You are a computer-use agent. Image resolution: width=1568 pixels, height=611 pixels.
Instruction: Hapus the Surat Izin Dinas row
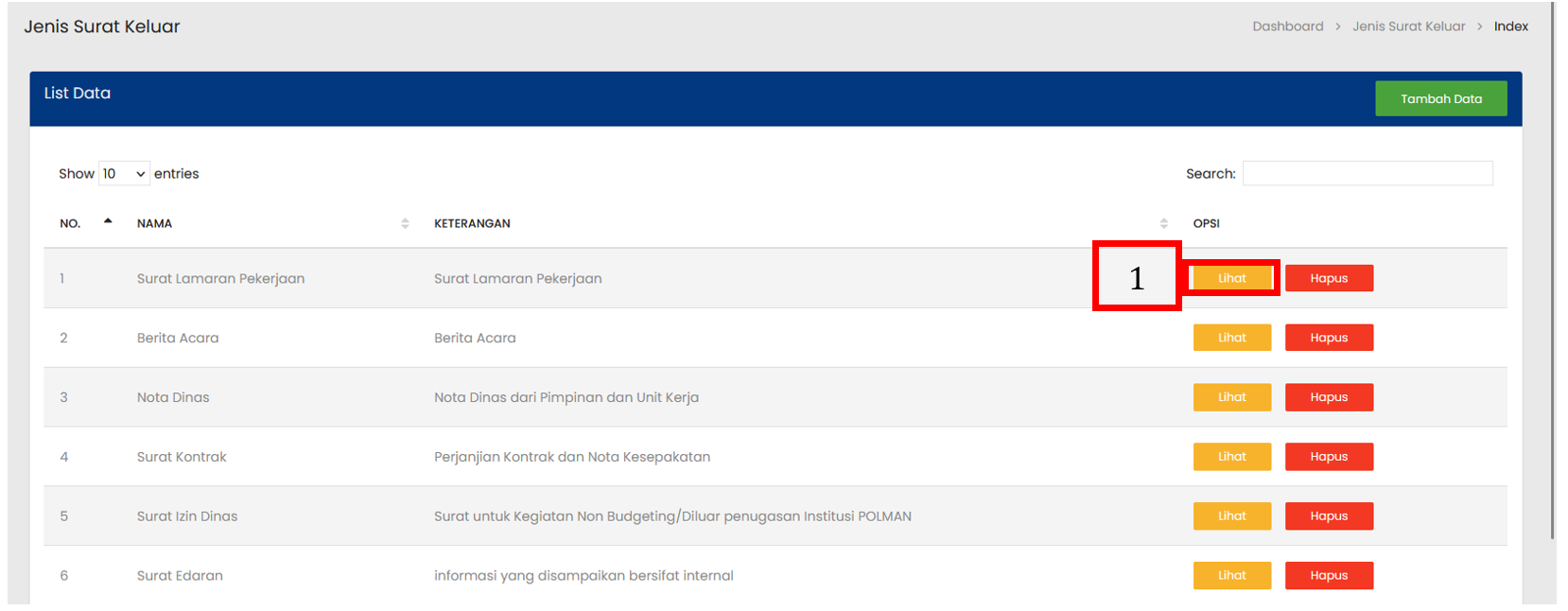tap(1329, 516)
